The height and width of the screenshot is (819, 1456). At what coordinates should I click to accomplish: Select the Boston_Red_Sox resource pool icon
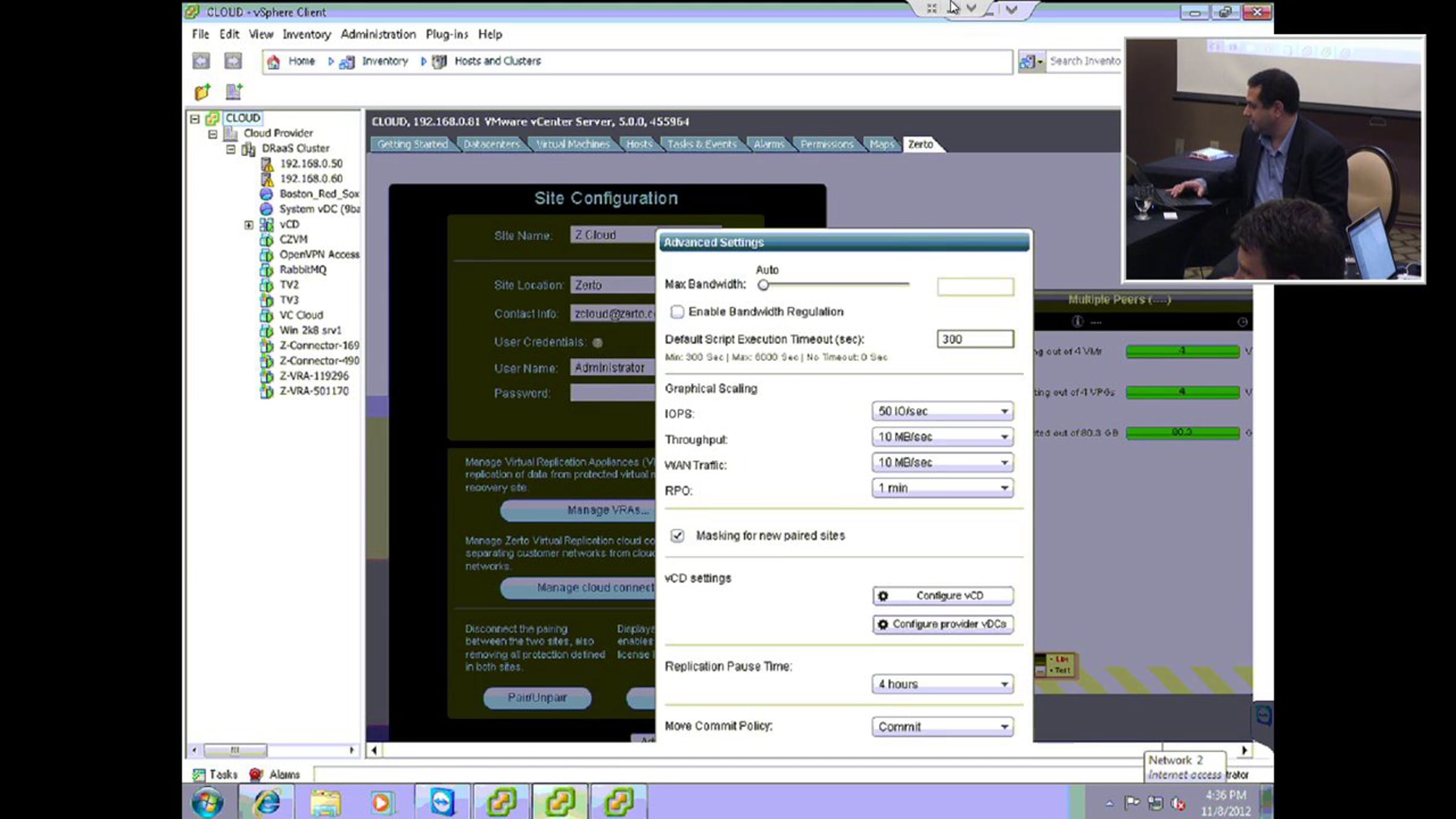(266, 194)
